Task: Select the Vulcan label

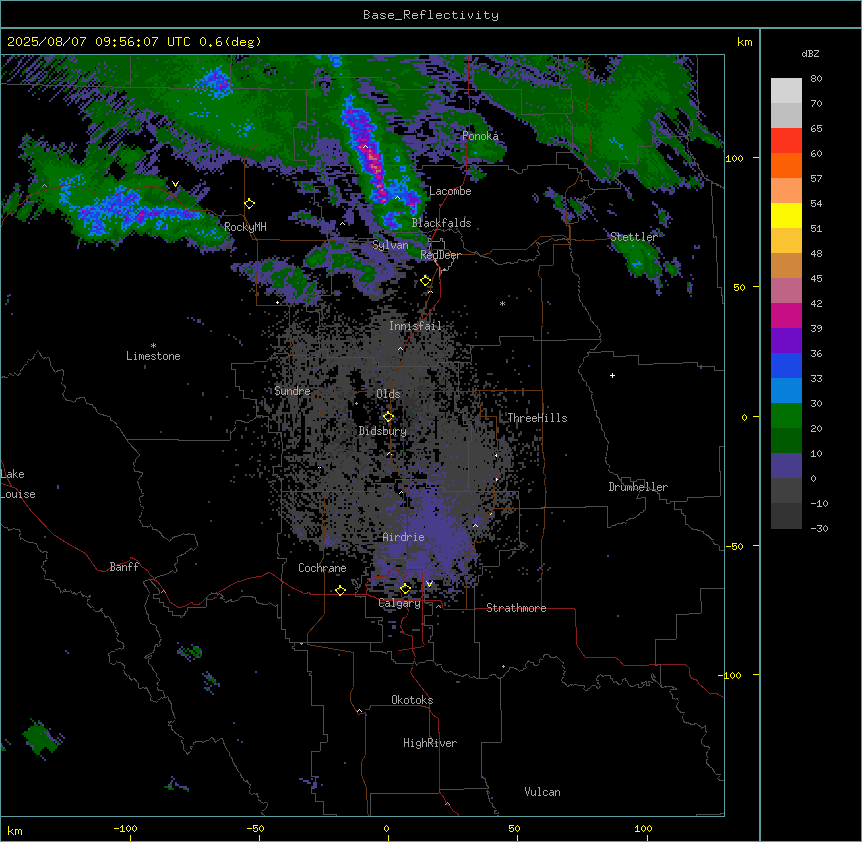Action: pos(543,792)
